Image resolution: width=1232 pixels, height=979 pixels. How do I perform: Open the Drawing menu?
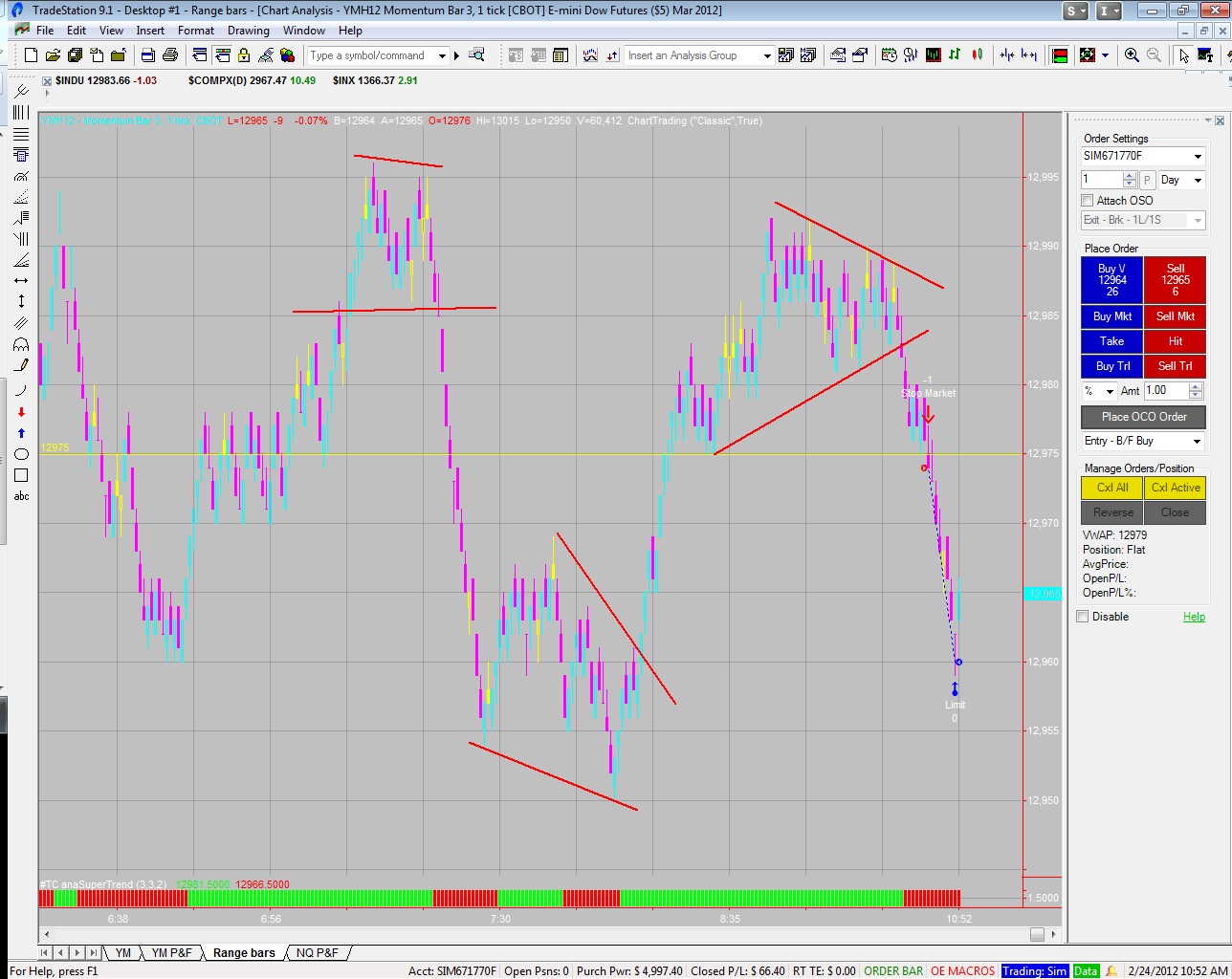pyautogui.click(x=249, y=31)
